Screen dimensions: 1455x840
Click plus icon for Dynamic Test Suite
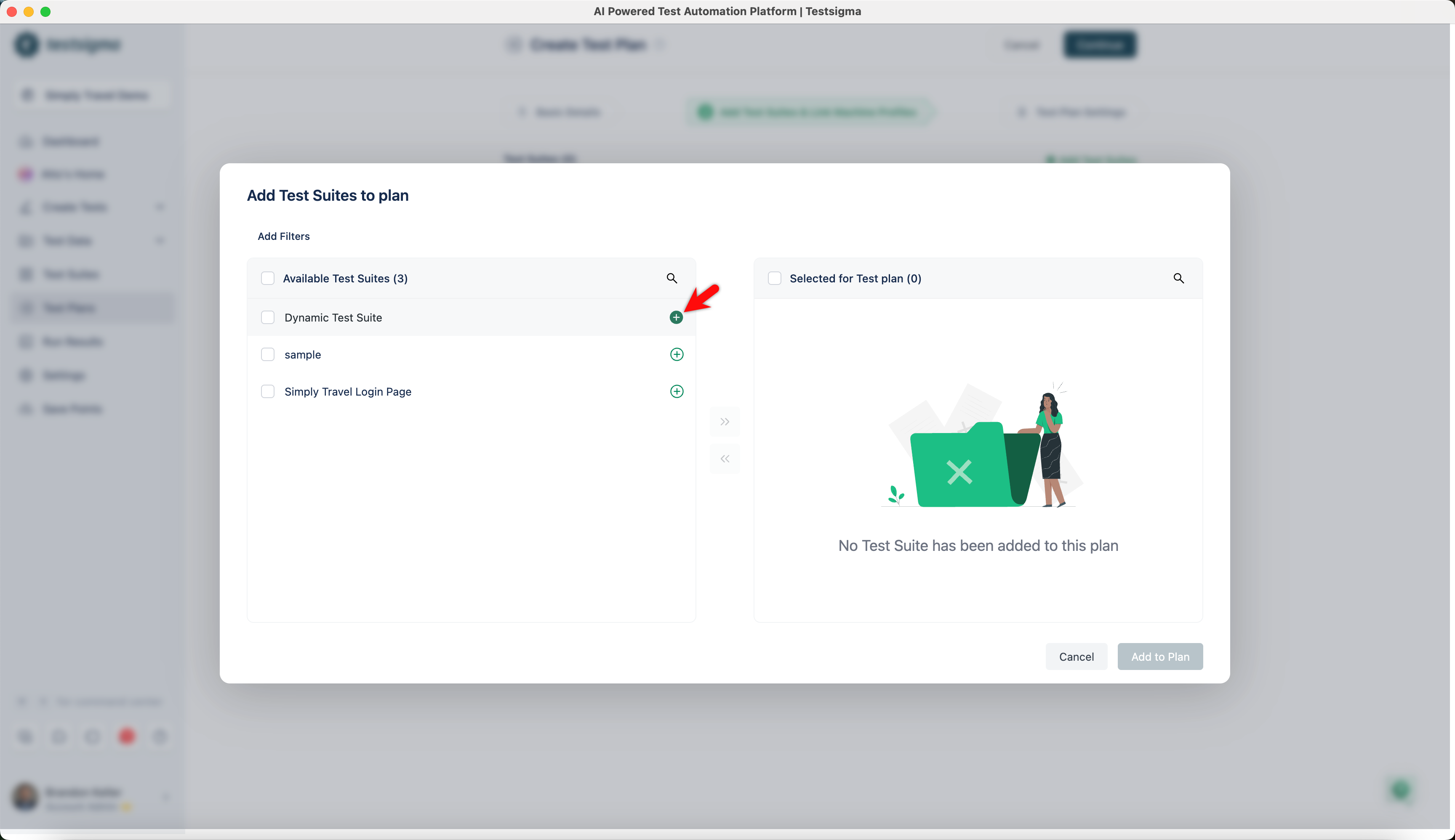pyautogui.click(x=676, y=317)
